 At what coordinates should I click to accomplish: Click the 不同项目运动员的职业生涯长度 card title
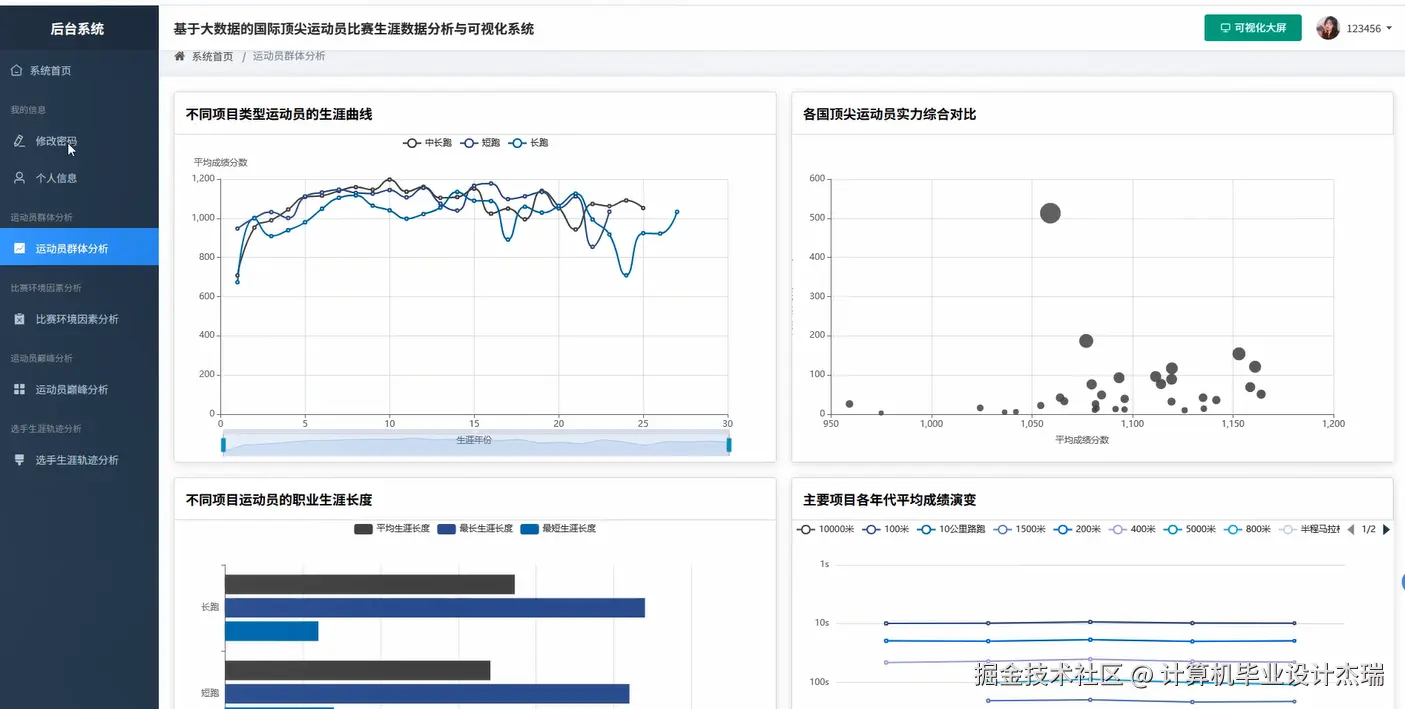279,500
